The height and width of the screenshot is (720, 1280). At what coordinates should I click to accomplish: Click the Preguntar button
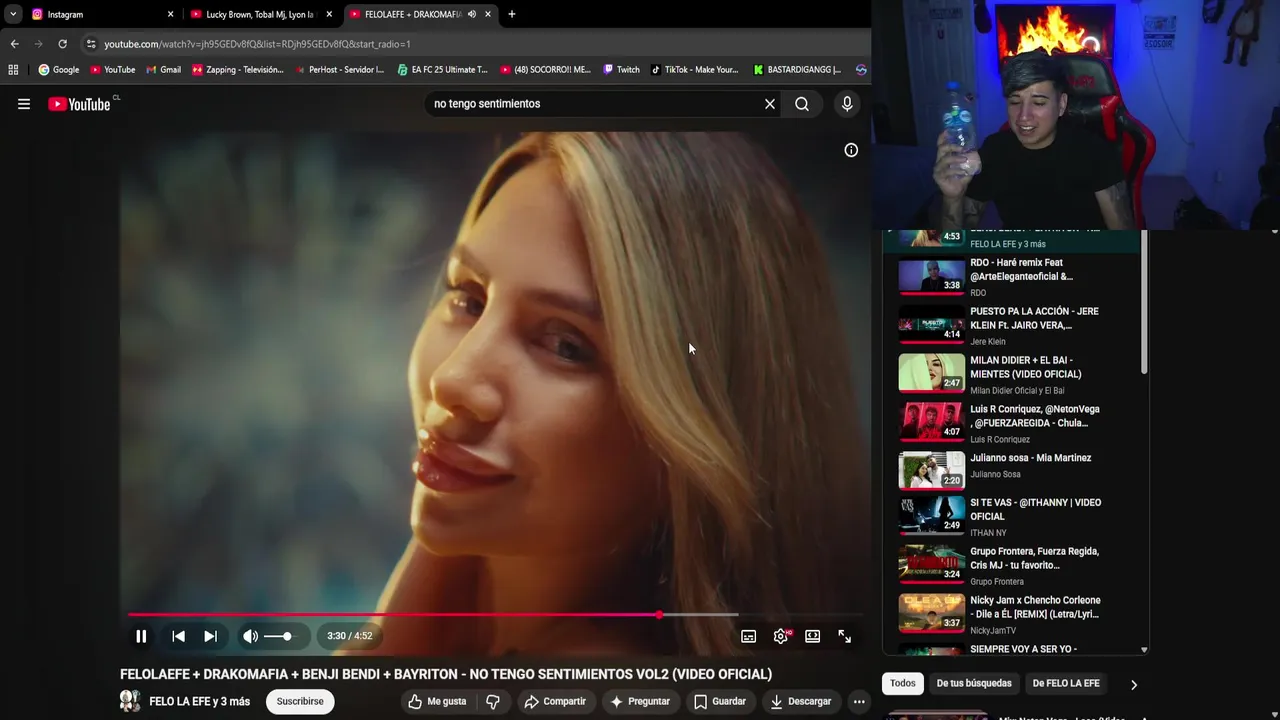click(x=640, y=701)
